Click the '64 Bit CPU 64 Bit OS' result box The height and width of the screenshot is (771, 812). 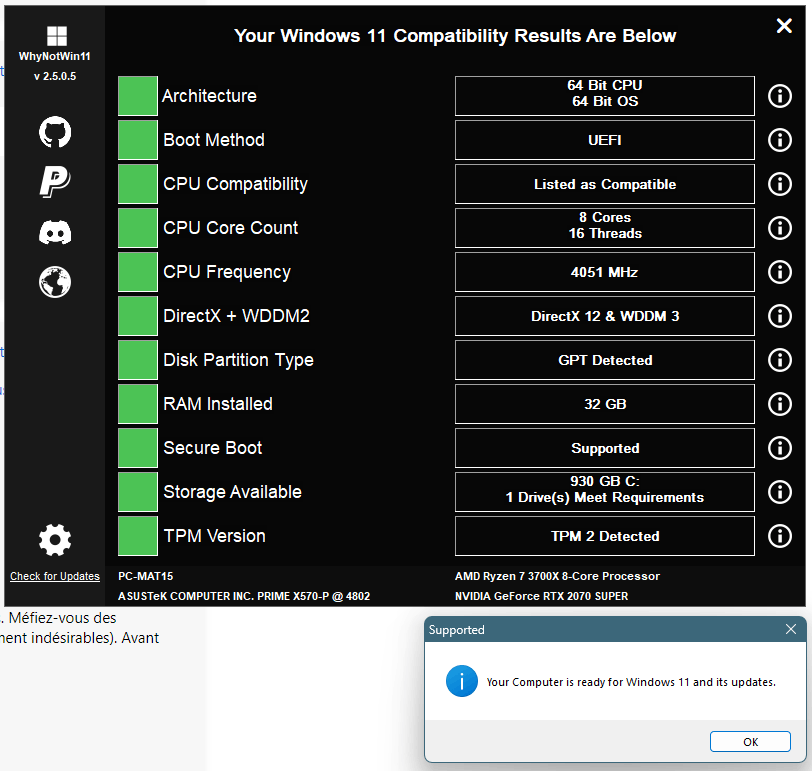click(604, 96)
